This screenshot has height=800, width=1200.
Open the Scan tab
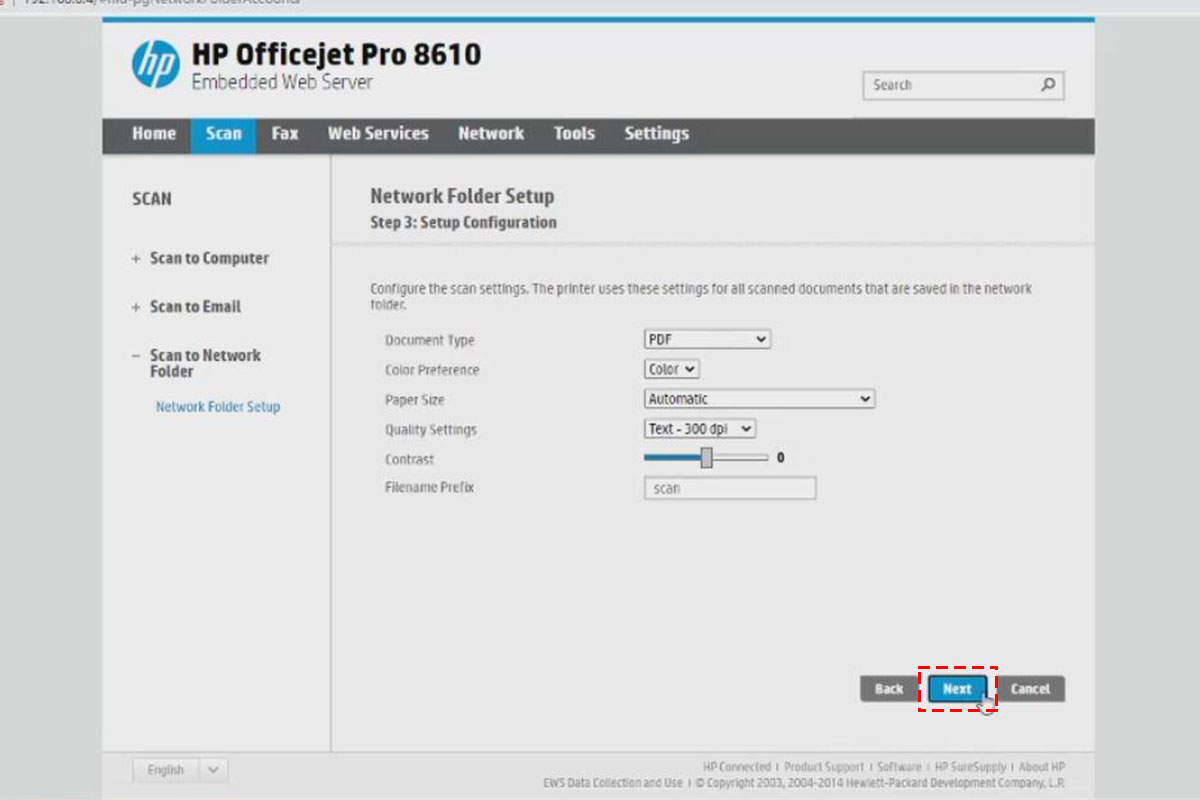pyautogui.click(x=223, y=135)
